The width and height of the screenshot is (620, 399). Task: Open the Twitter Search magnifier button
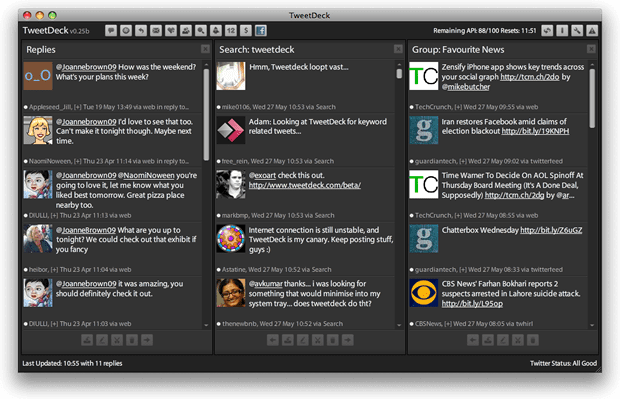(x=201, y=30)
